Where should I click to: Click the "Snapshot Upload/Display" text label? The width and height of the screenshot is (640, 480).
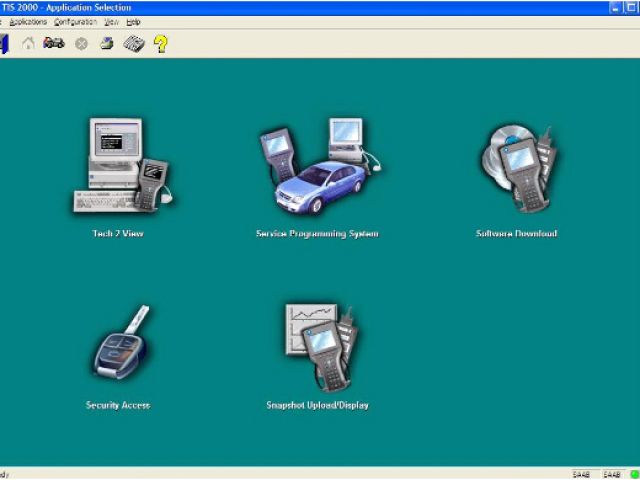coord(317,406)
